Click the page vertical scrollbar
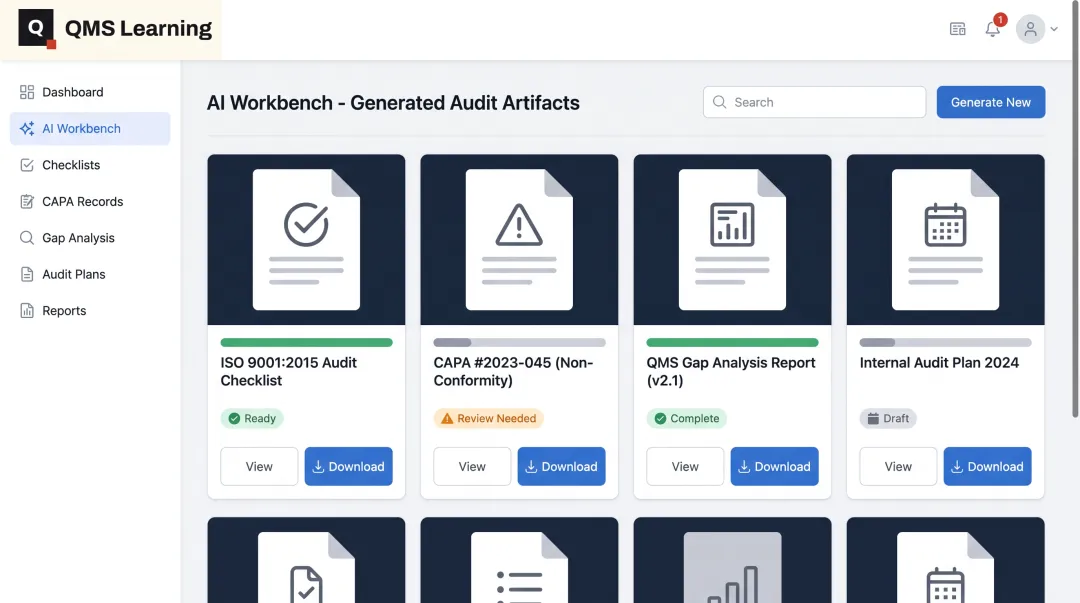The height and width of the screenshot is (603, 1080). 1075,210
